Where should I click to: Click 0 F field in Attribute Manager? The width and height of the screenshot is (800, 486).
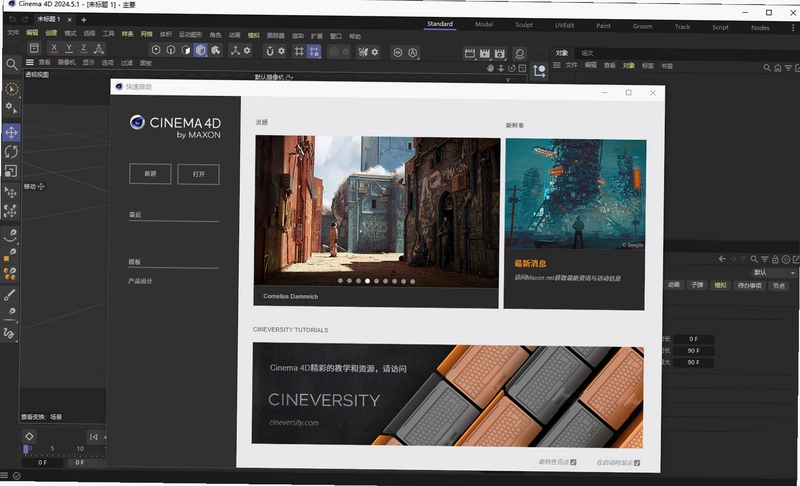[x=693, y=339]
